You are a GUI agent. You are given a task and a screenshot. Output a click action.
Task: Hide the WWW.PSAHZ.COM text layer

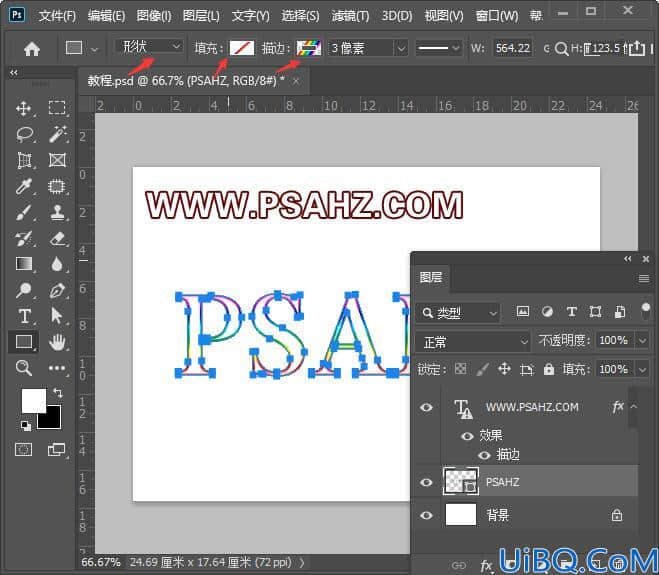(x=426, y=407)
